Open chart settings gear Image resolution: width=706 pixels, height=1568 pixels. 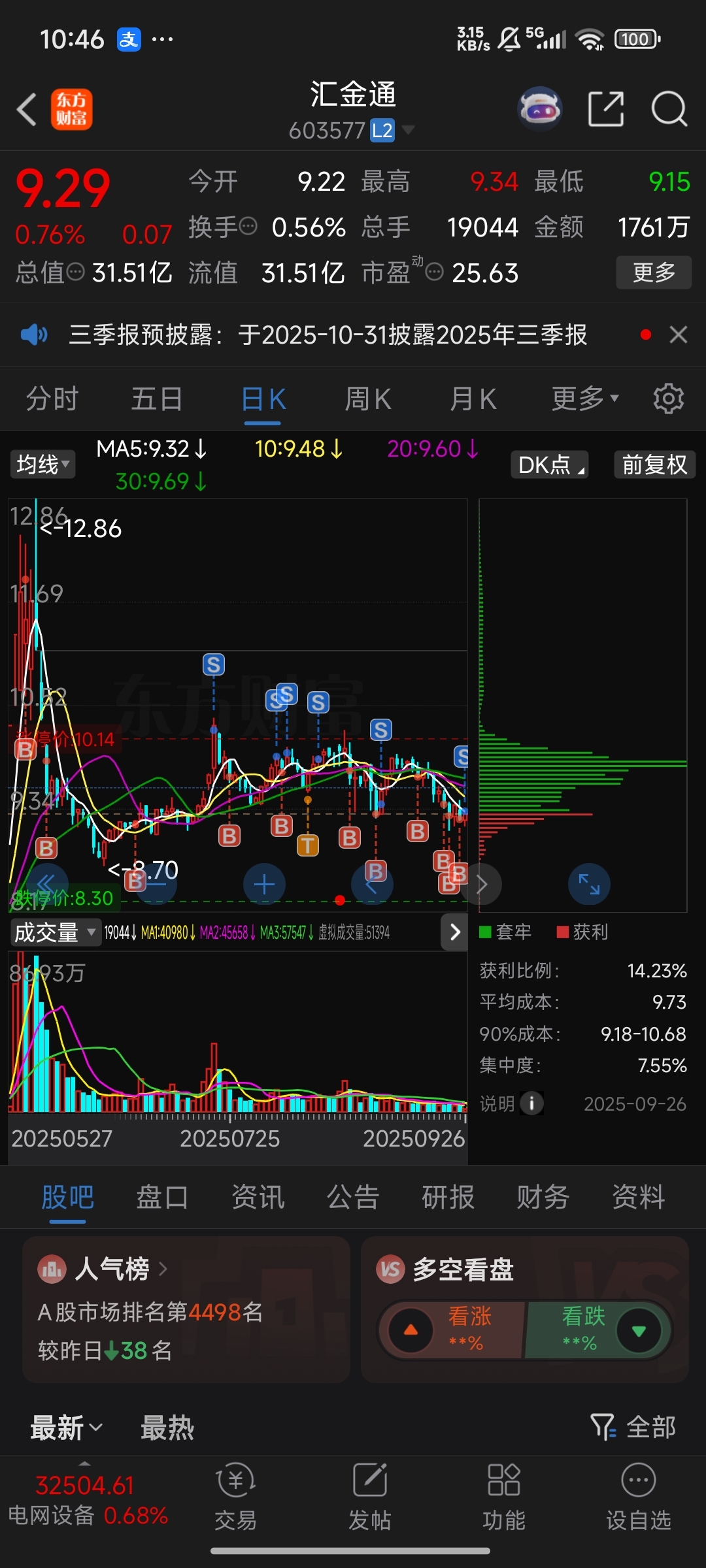click(x=669, y=399)
